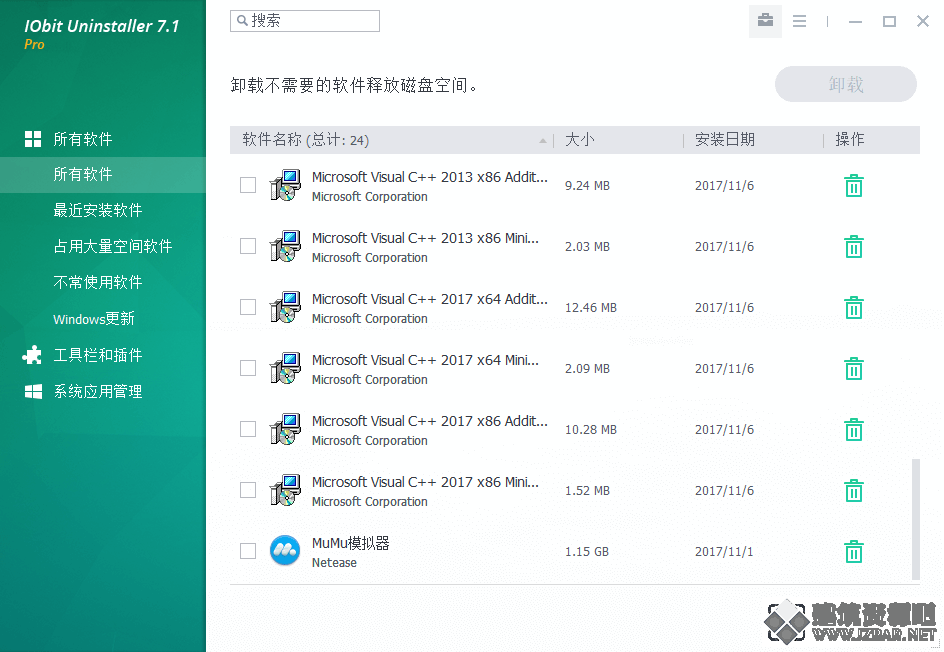
Task: Tick checkbox for Visual C++ 2013 x86 Additional
Action: tap(248, 185)
